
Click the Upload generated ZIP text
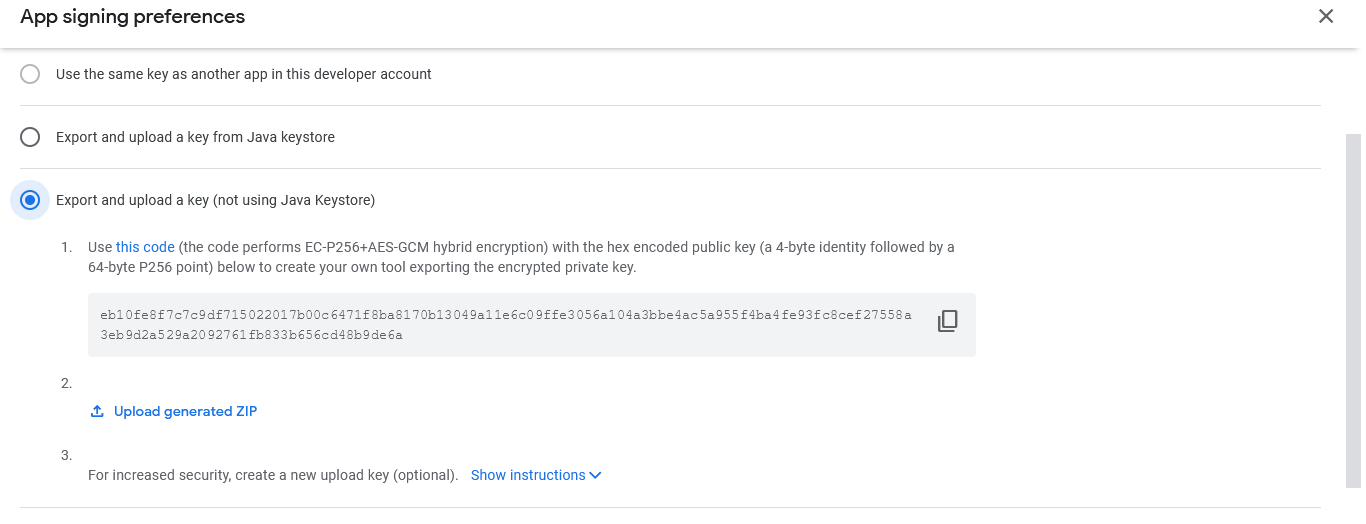[185, 411]
